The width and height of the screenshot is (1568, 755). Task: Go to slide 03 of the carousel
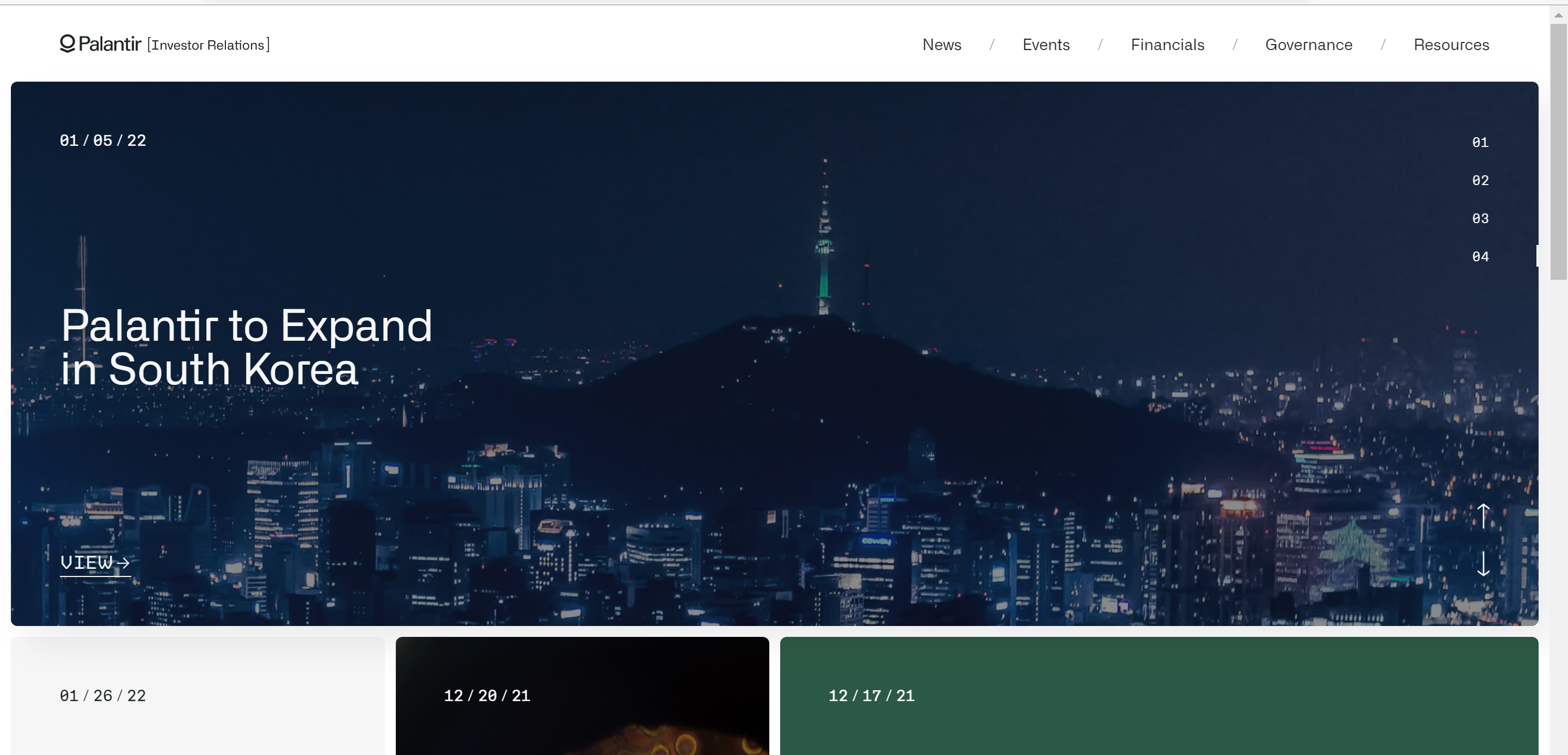[1480, 218]
